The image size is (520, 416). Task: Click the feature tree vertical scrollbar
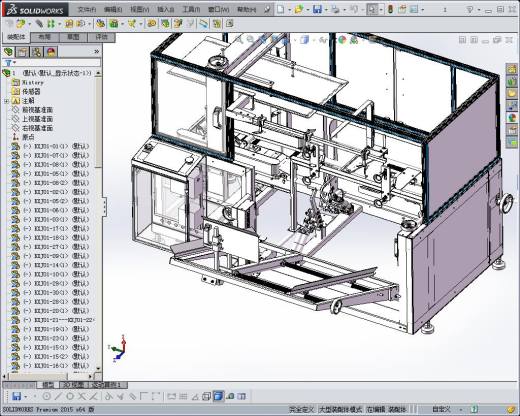(x=98, y=220)
